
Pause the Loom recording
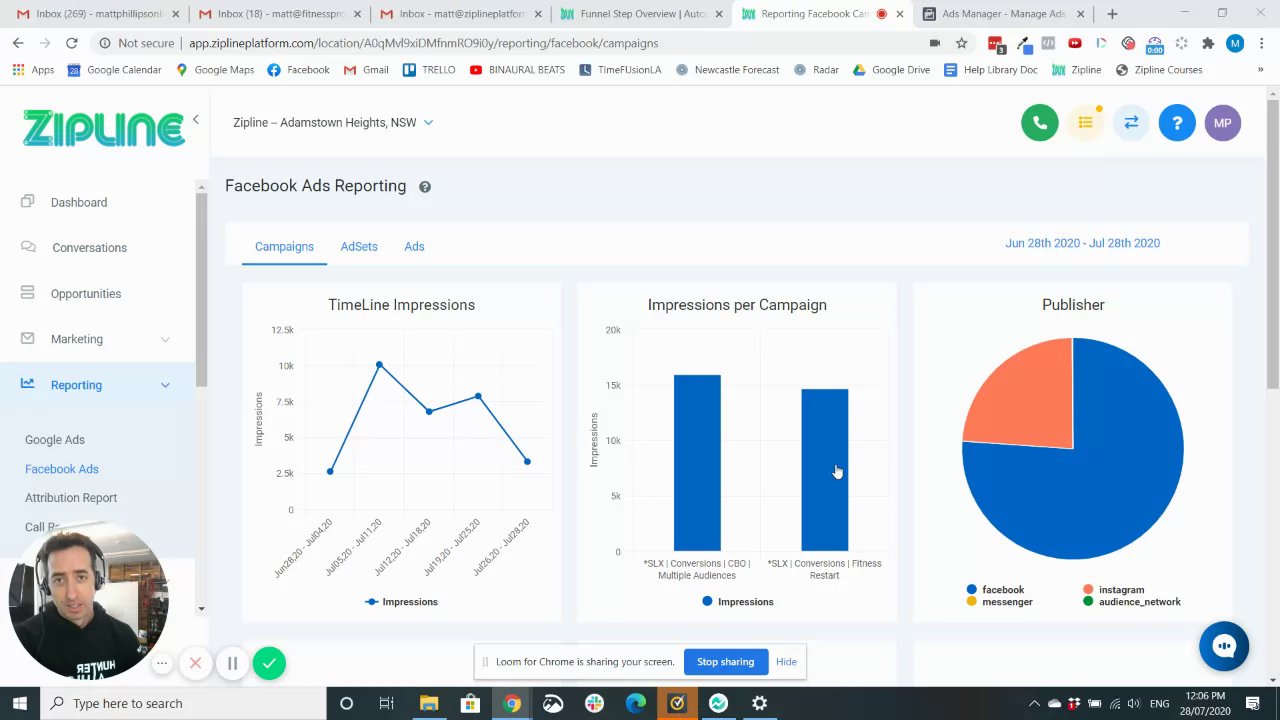(x=232, y=663)
